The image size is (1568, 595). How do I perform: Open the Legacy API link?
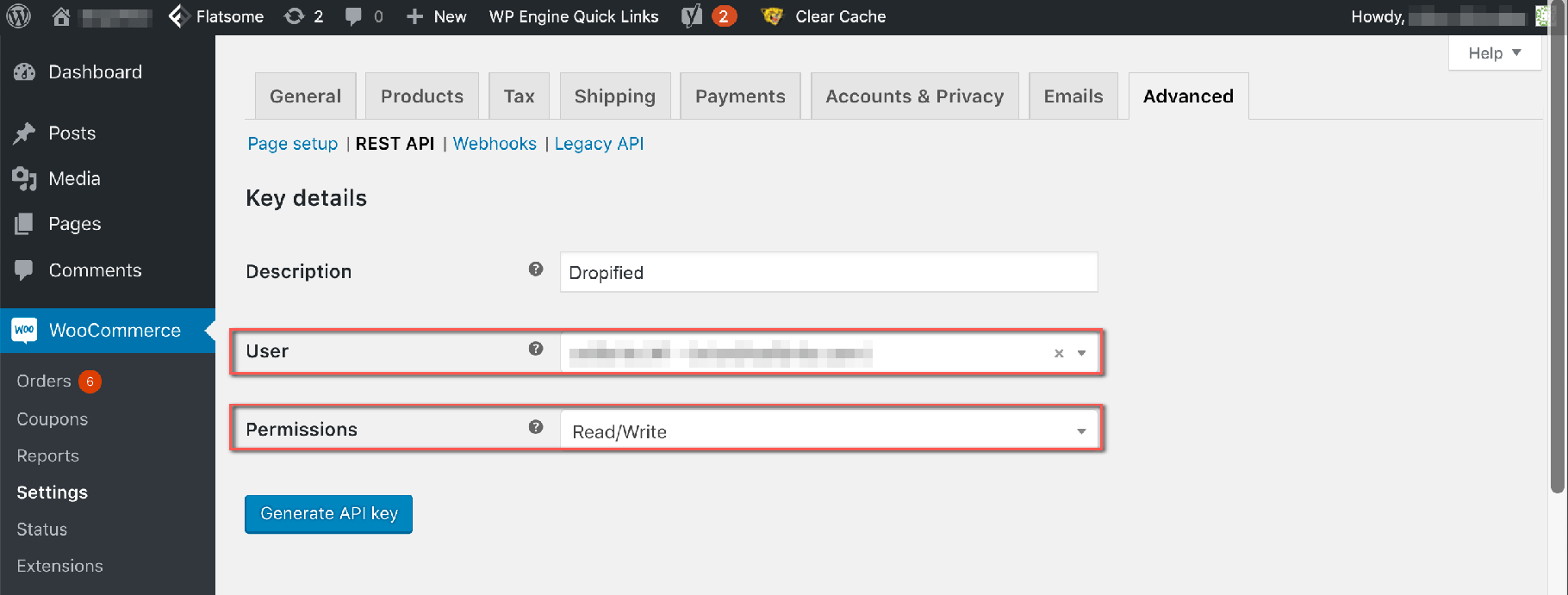click(x=600, y=144)
